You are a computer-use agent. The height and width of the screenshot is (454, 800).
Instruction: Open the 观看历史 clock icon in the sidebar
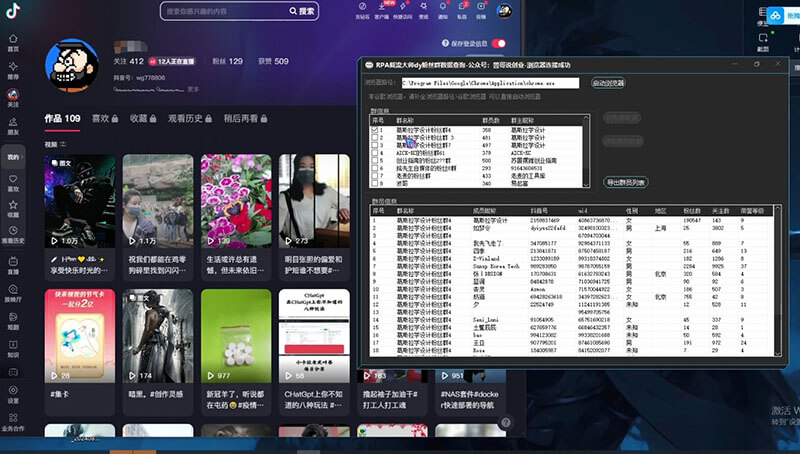[13, 231]
